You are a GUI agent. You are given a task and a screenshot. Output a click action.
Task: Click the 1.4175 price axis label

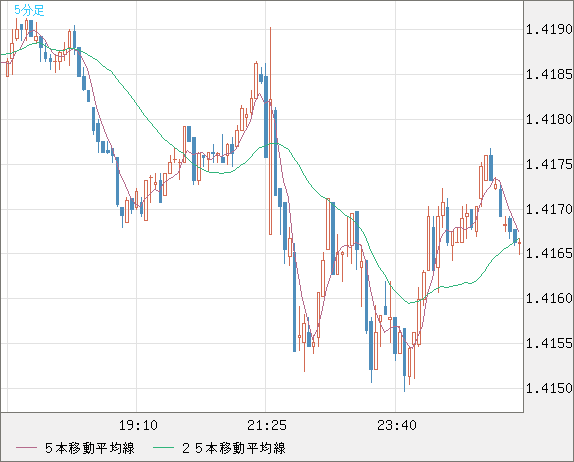(x=549, y=164)
